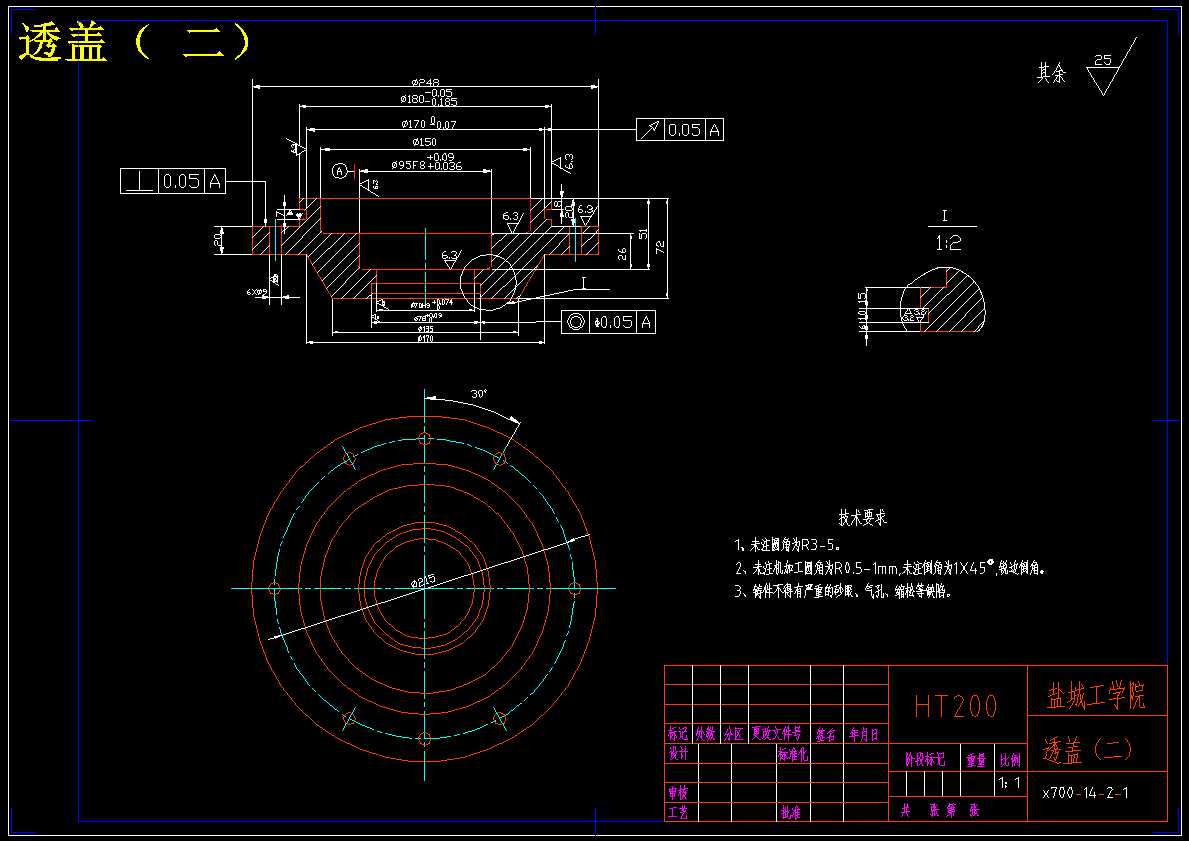Viewport: 1189px width, 841px height.
Task: Select the ø215 bolt circle dimension
Action: [x=423, y=581]
